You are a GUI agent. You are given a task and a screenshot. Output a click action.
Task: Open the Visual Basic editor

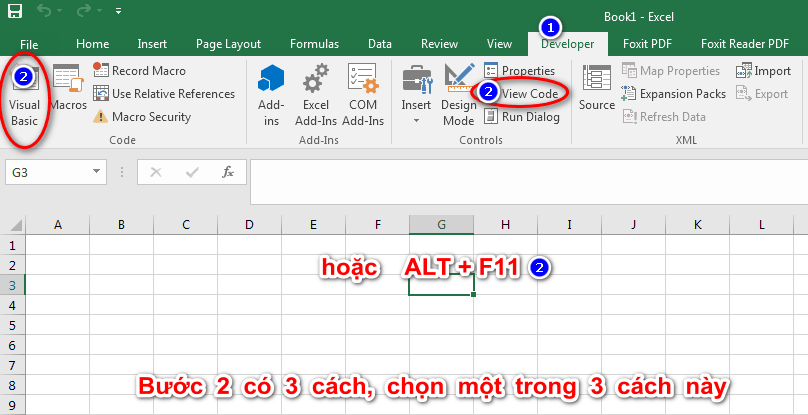24,96
